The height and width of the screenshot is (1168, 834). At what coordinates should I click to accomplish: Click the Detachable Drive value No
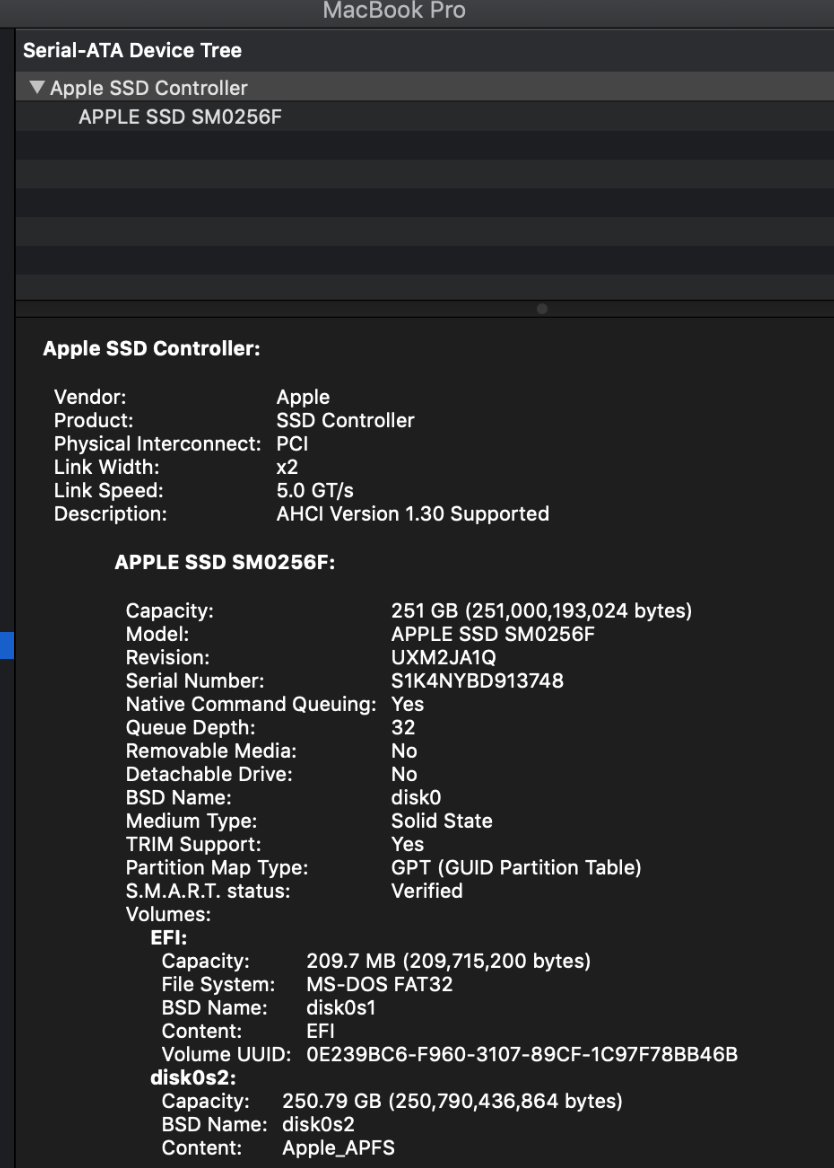pyautogui.click(x=404, y=774)
